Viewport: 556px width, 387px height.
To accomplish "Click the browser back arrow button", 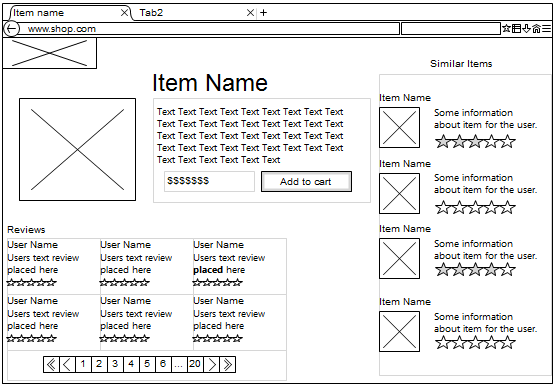I will (x=11, y=29).
